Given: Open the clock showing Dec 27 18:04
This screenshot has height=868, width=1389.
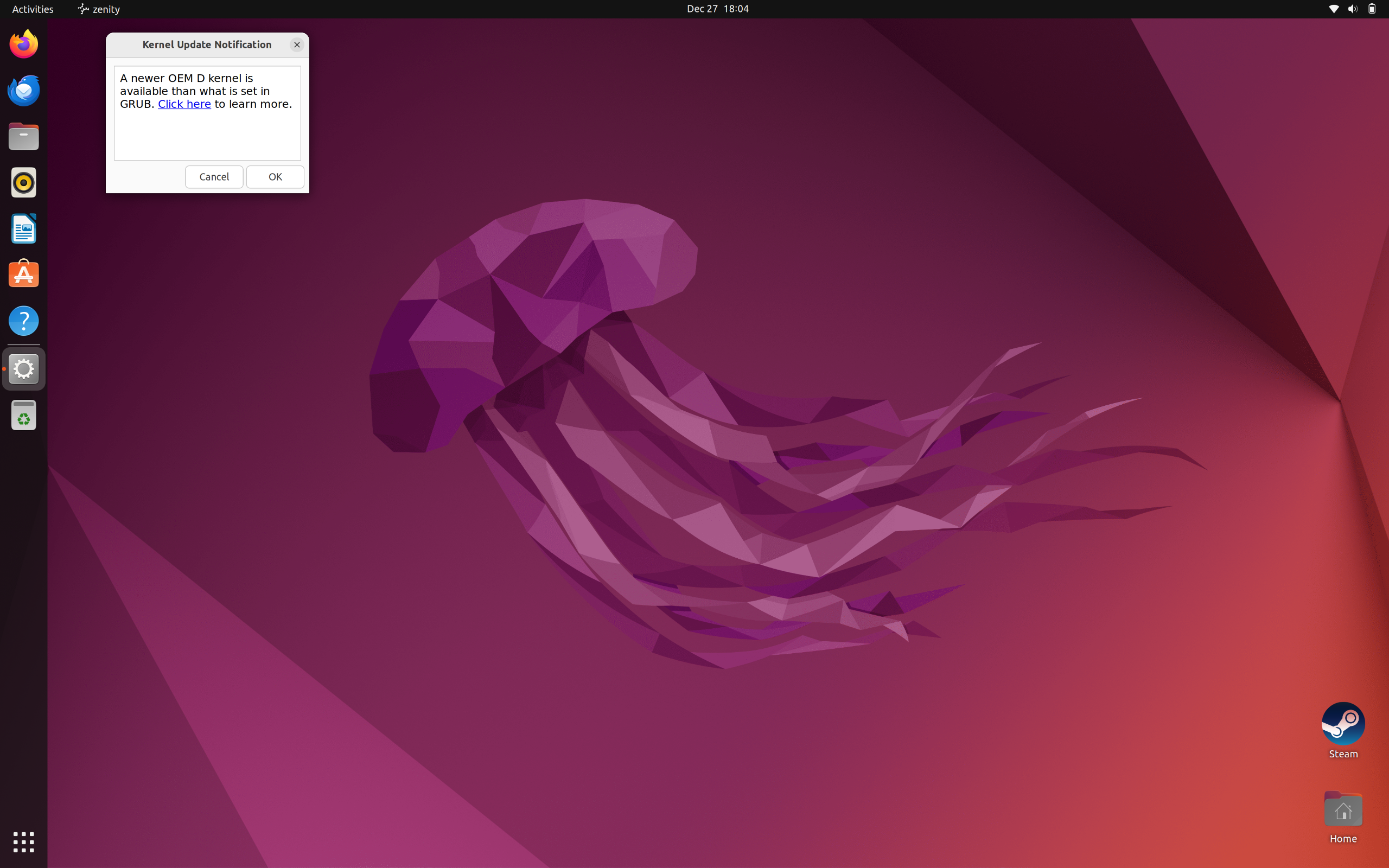Looking at the screenshot, I should pyautogui.click(x=717, y=9).
